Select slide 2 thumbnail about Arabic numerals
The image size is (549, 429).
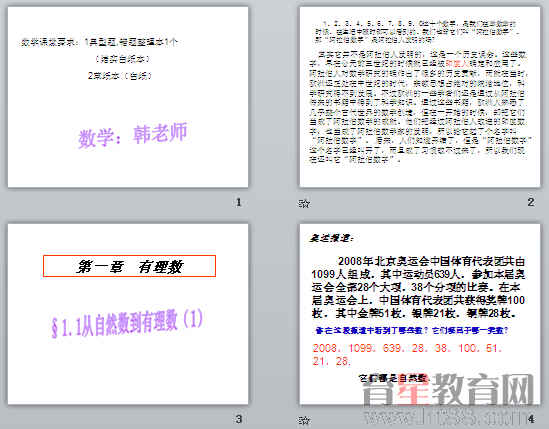[x=420, y=97]
